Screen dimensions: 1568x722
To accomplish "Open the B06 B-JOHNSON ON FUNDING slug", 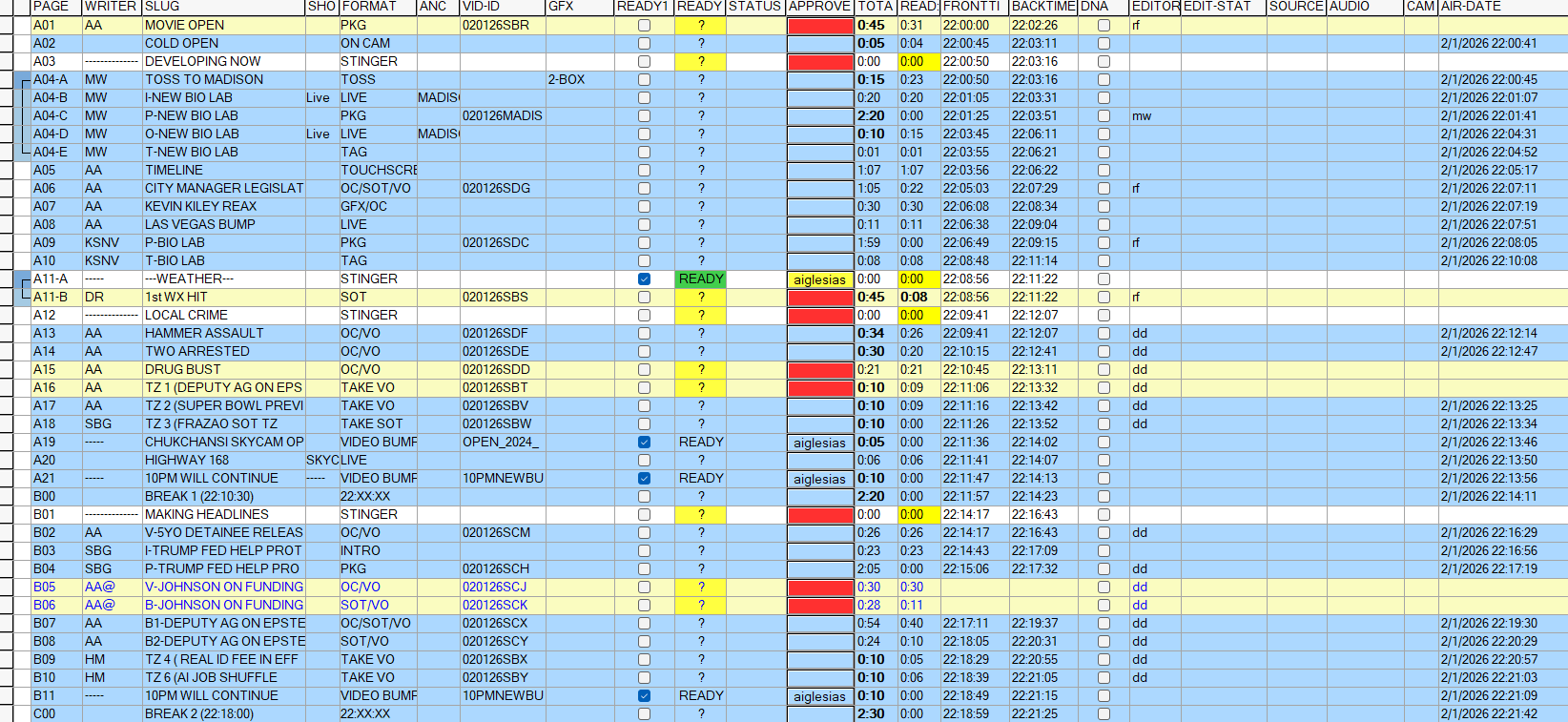I will pos(223,606).
